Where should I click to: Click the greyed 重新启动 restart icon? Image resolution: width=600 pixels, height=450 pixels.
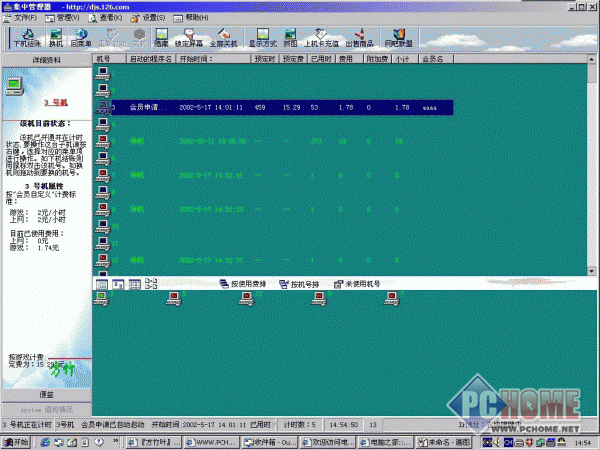tap(112, 38)
